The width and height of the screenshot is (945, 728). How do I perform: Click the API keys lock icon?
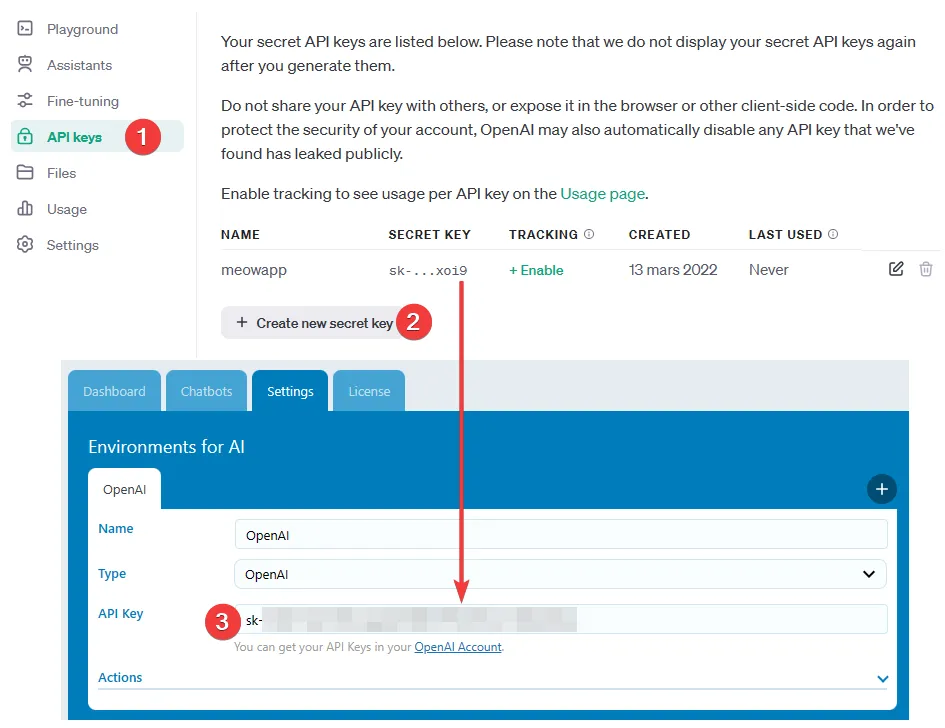click(25, 136)
